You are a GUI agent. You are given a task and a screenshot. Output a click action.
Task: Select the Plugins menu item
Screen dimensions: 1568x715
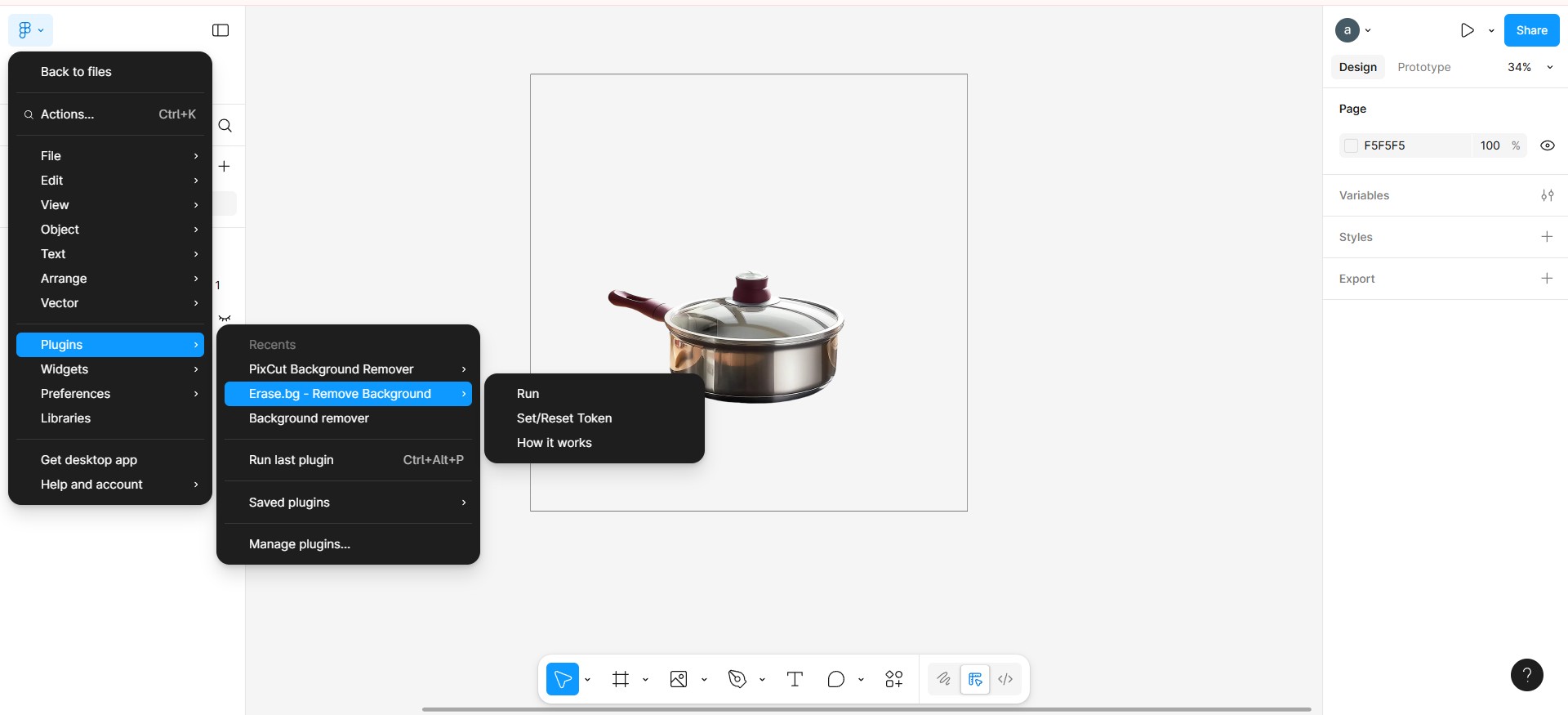pos(110,345)
